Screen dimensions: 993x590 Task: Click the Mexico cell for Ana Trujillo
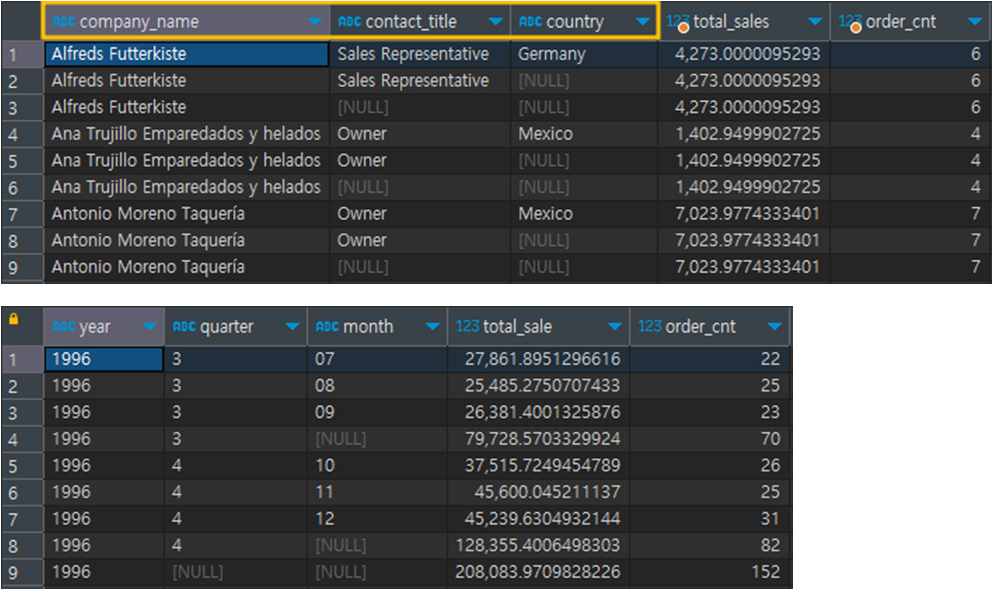(x=584, y=134)
